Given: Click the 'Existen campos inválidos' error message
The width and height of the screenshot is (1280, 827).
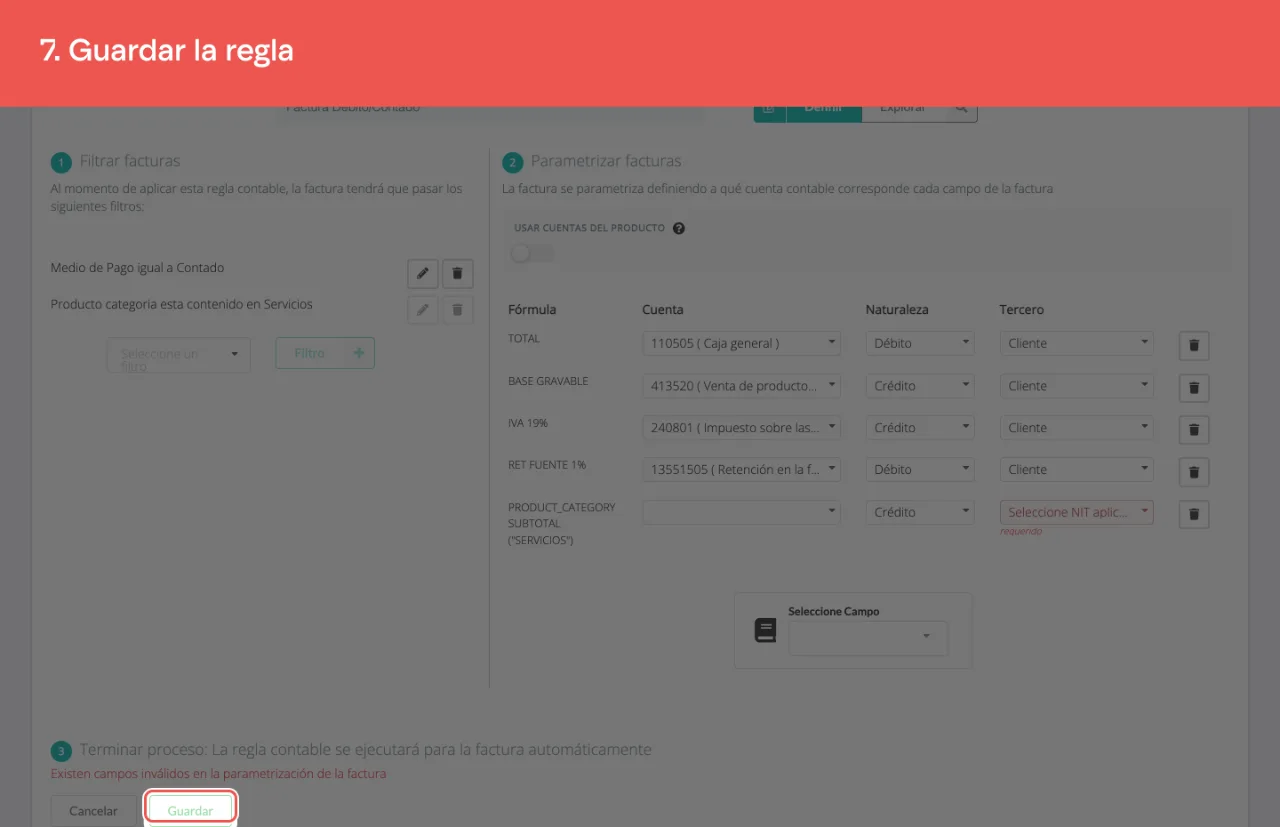Looking at the screenshot, I should tap(218, 773).
